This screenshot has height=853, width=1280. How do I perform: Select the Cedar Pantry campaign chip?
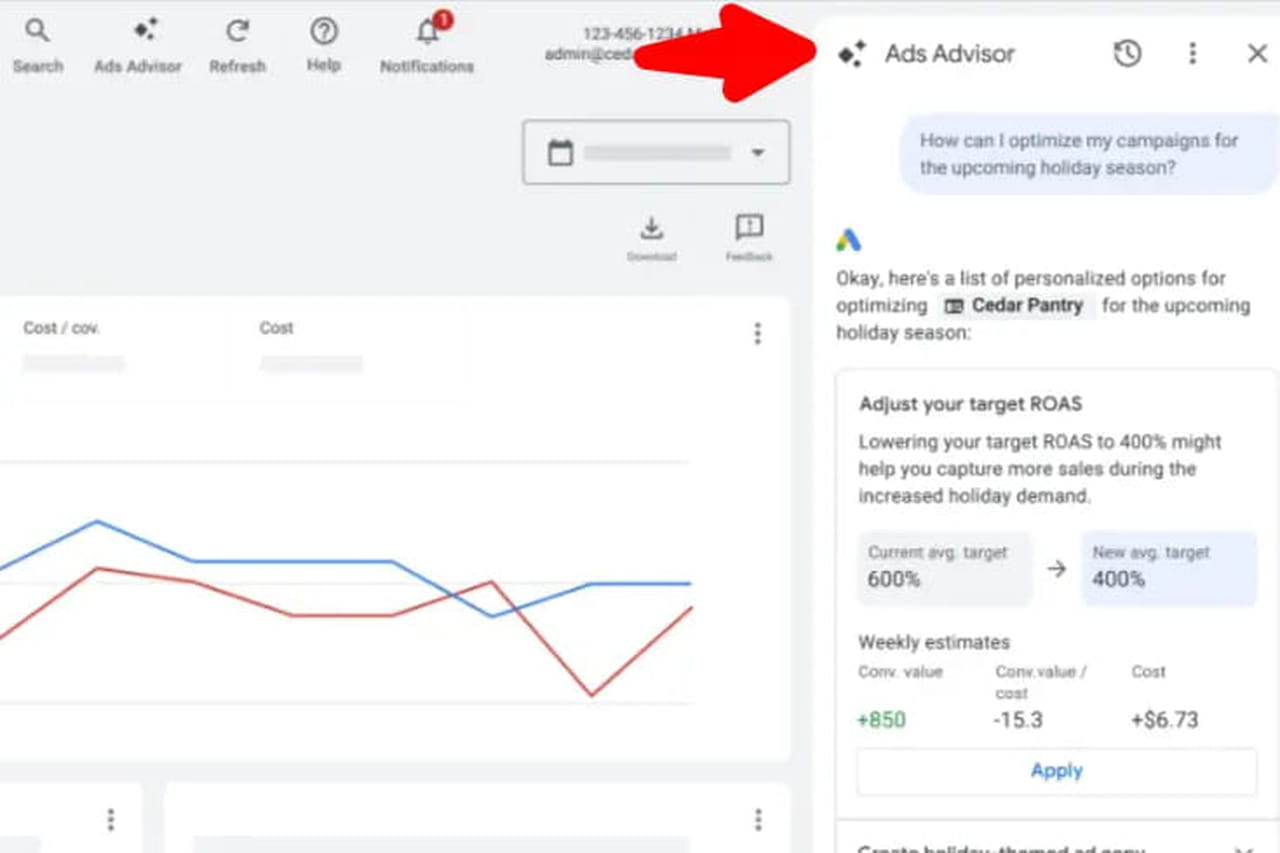(1016, 305)
